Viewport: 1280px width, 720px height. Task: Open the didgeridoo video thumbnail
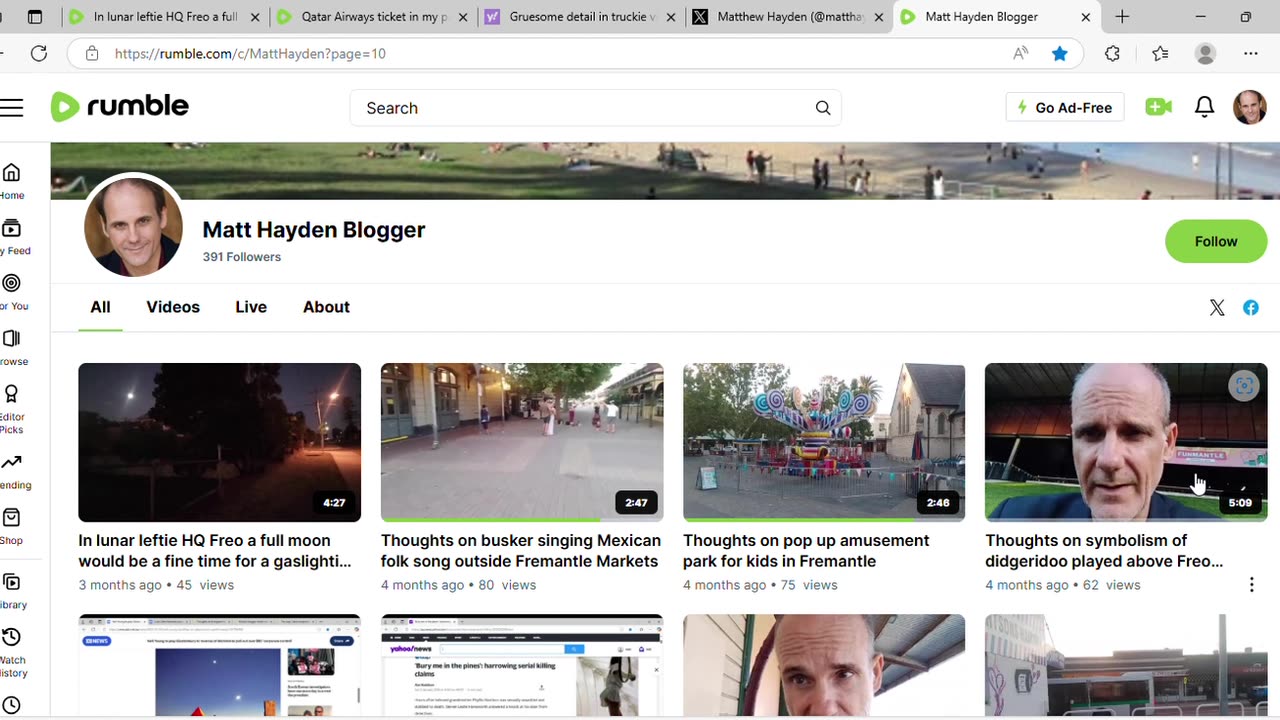(1126, 442)
